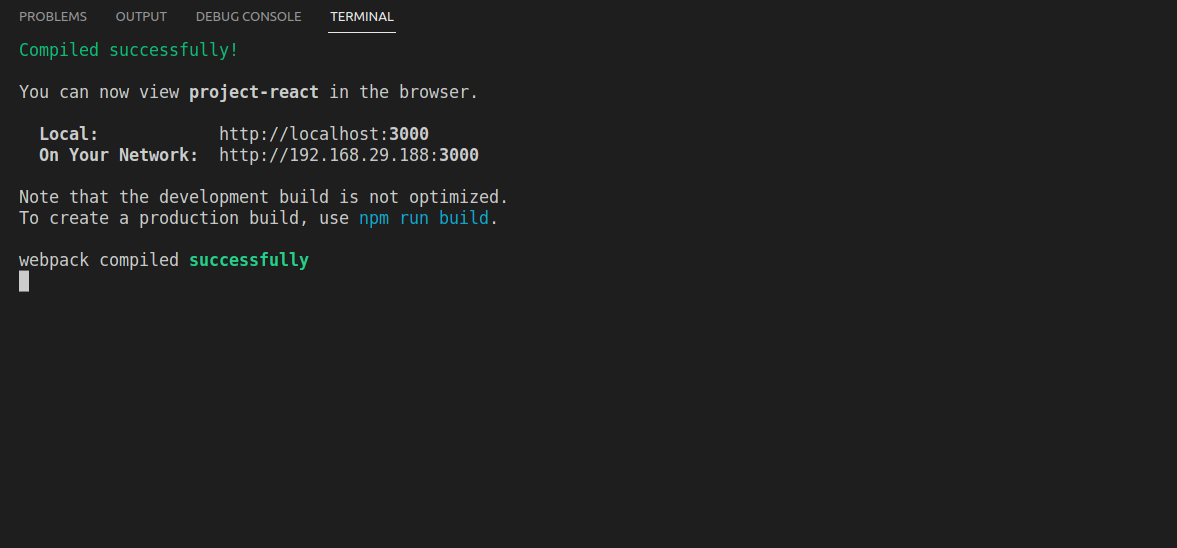Click the TERMINAL tab
This screenshot has height=548, width=1177.
pyautogui.click(x=362, y=17)
